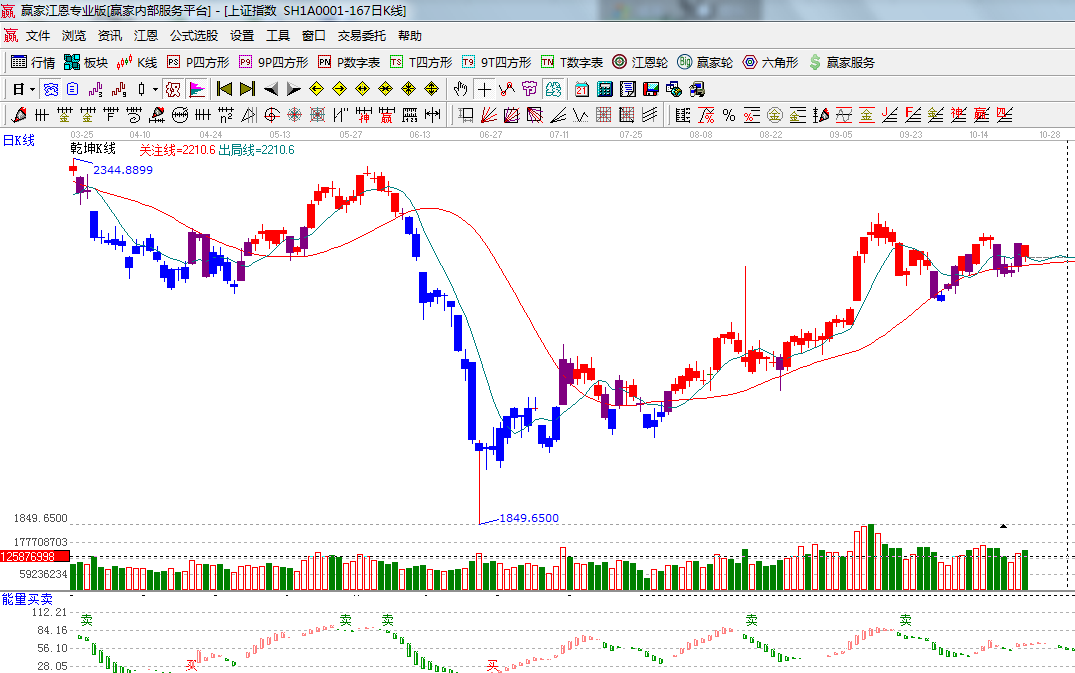Click the percent sign drawing tool

729,115
